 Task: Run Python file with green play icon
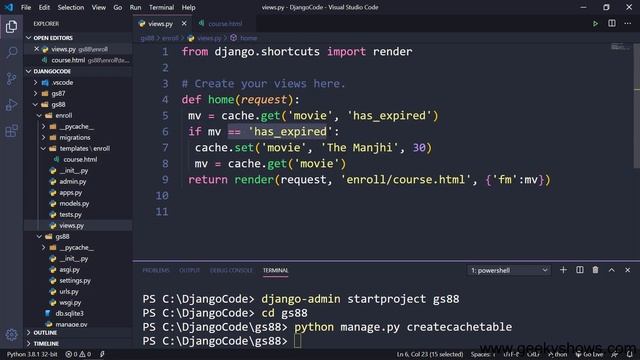click(x=595, y=24)
